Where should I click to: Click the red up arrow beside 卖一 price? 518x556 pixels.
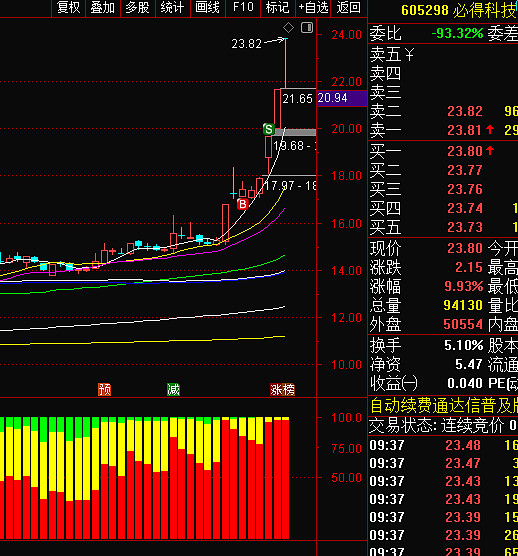tap(490, 130)
